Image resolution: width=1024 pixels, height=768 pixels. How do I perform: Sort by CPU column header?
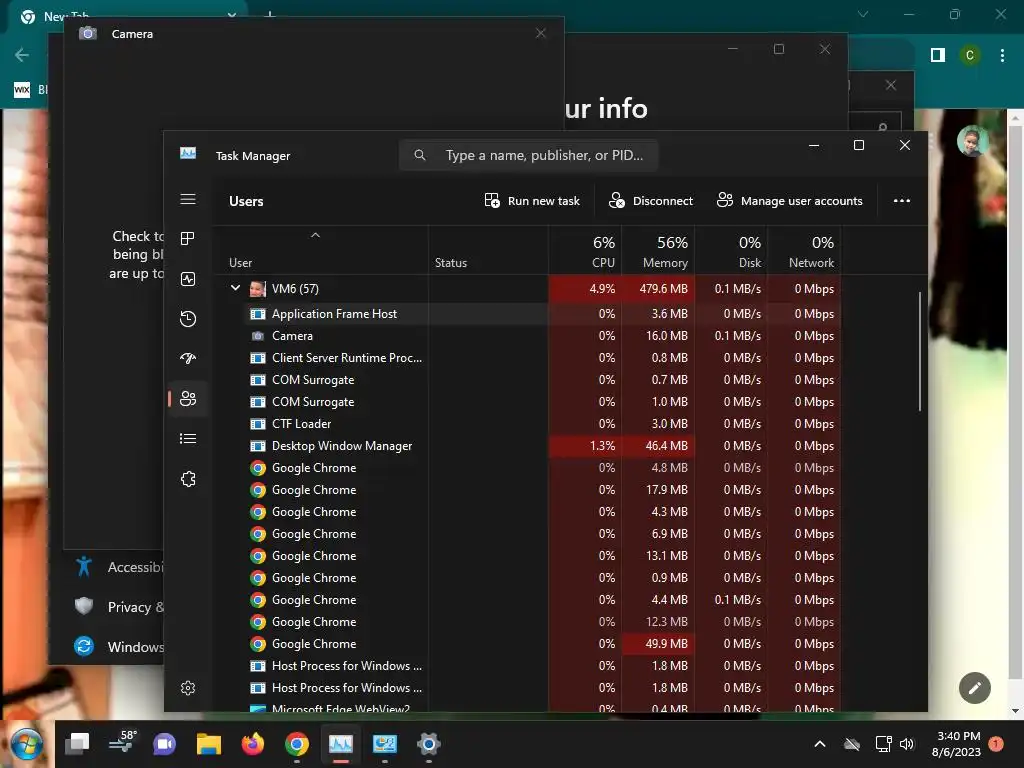click(585, 251)
